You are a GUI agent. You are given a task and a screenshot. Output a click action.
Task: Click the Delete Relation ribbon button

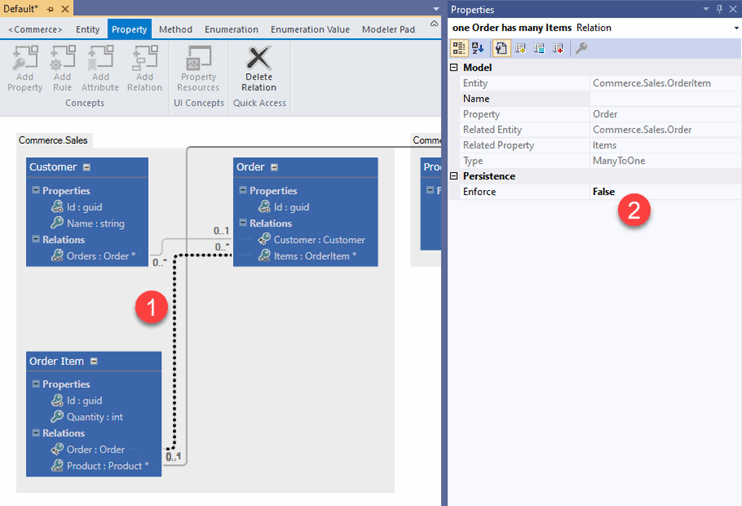pos(259,70)
